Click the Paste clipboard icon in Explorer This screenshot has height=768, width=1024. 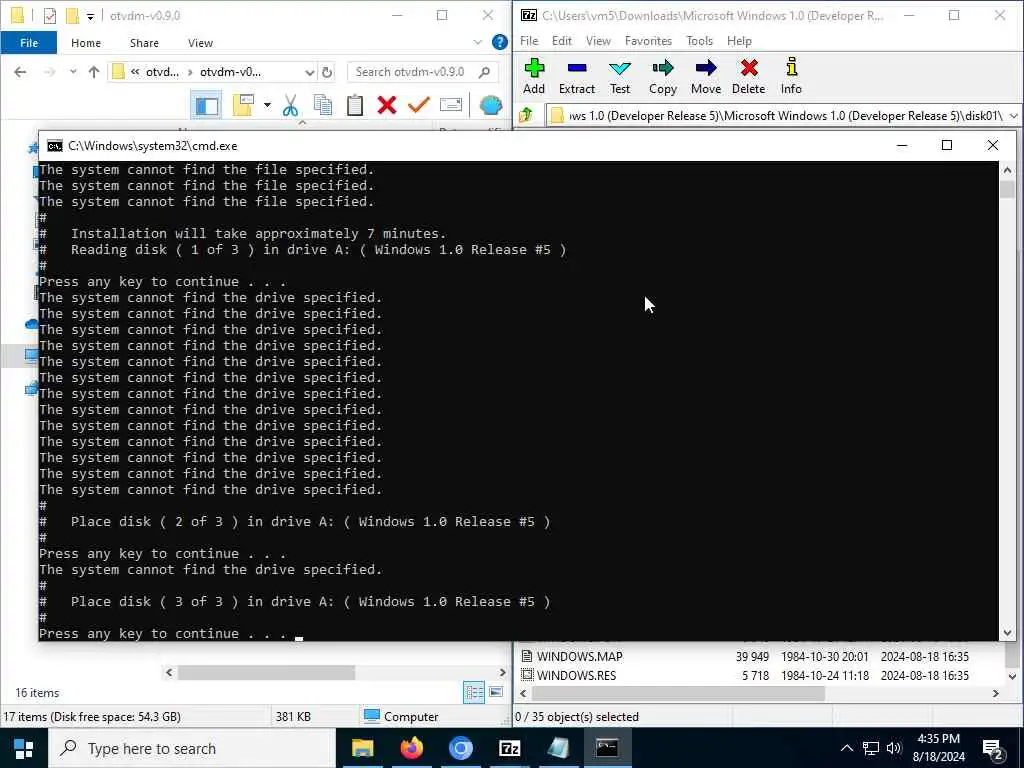coord(355,105)
